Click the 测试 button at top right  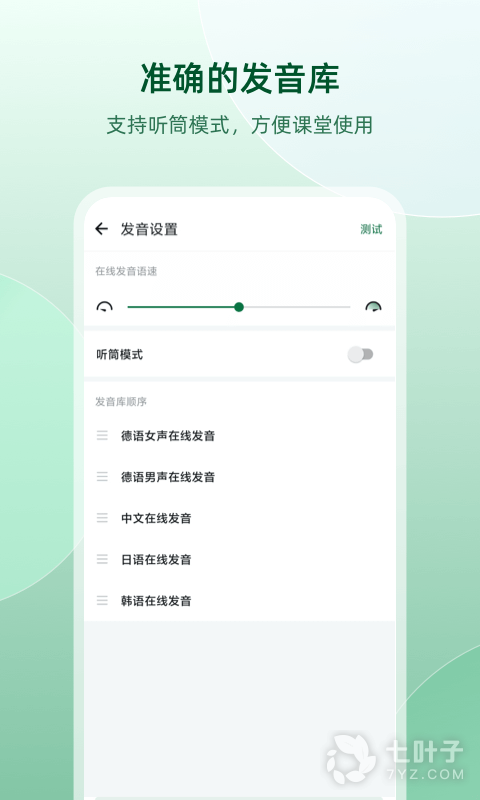tap(371, 230)
